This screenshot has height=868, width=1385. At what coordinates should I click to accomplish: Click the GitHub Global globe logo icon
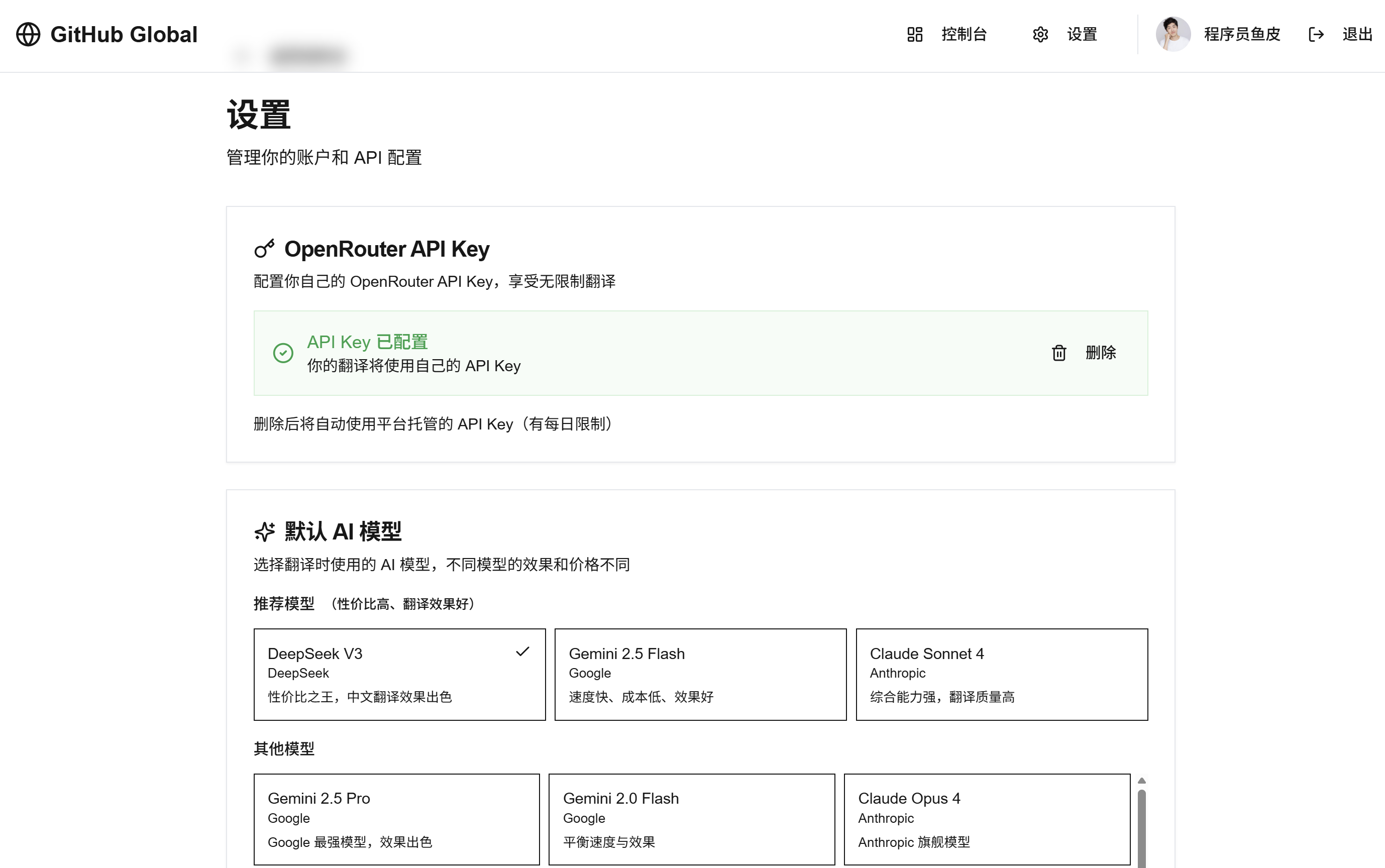(x=28, y=35)
